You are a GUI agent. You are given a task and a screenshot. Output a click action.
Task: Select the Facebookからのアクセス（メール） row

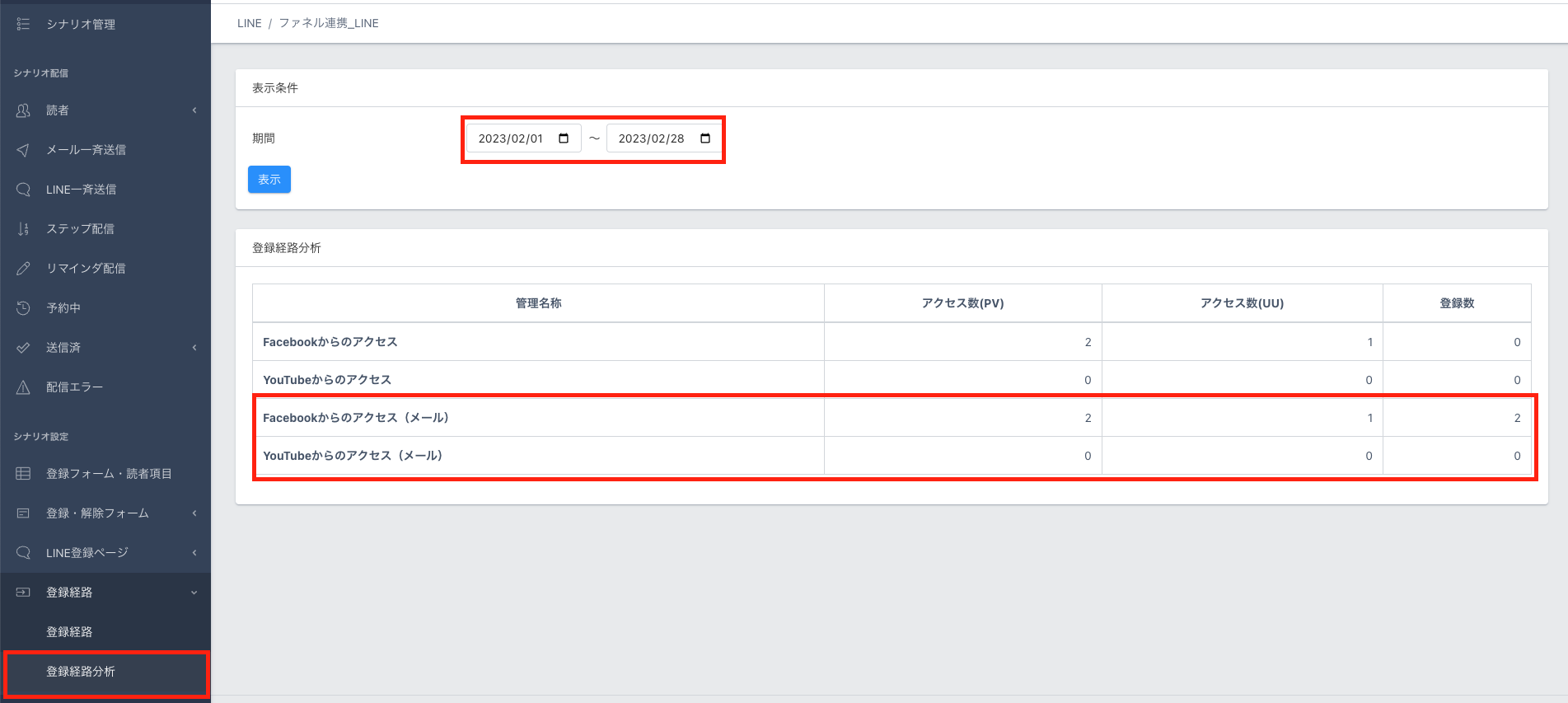pos(356,418)
